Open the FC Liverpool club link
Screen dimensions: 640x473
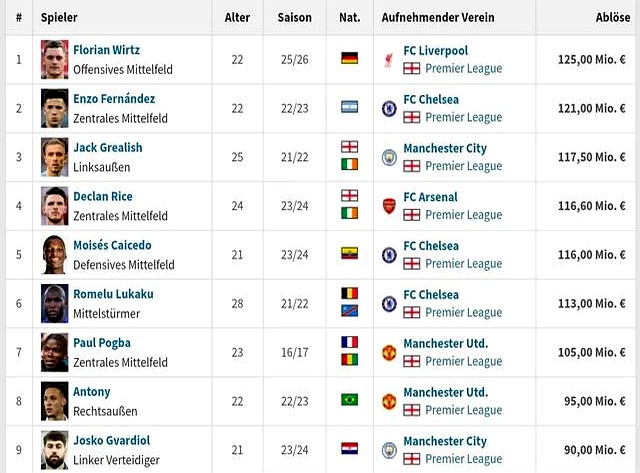[436, 51]
